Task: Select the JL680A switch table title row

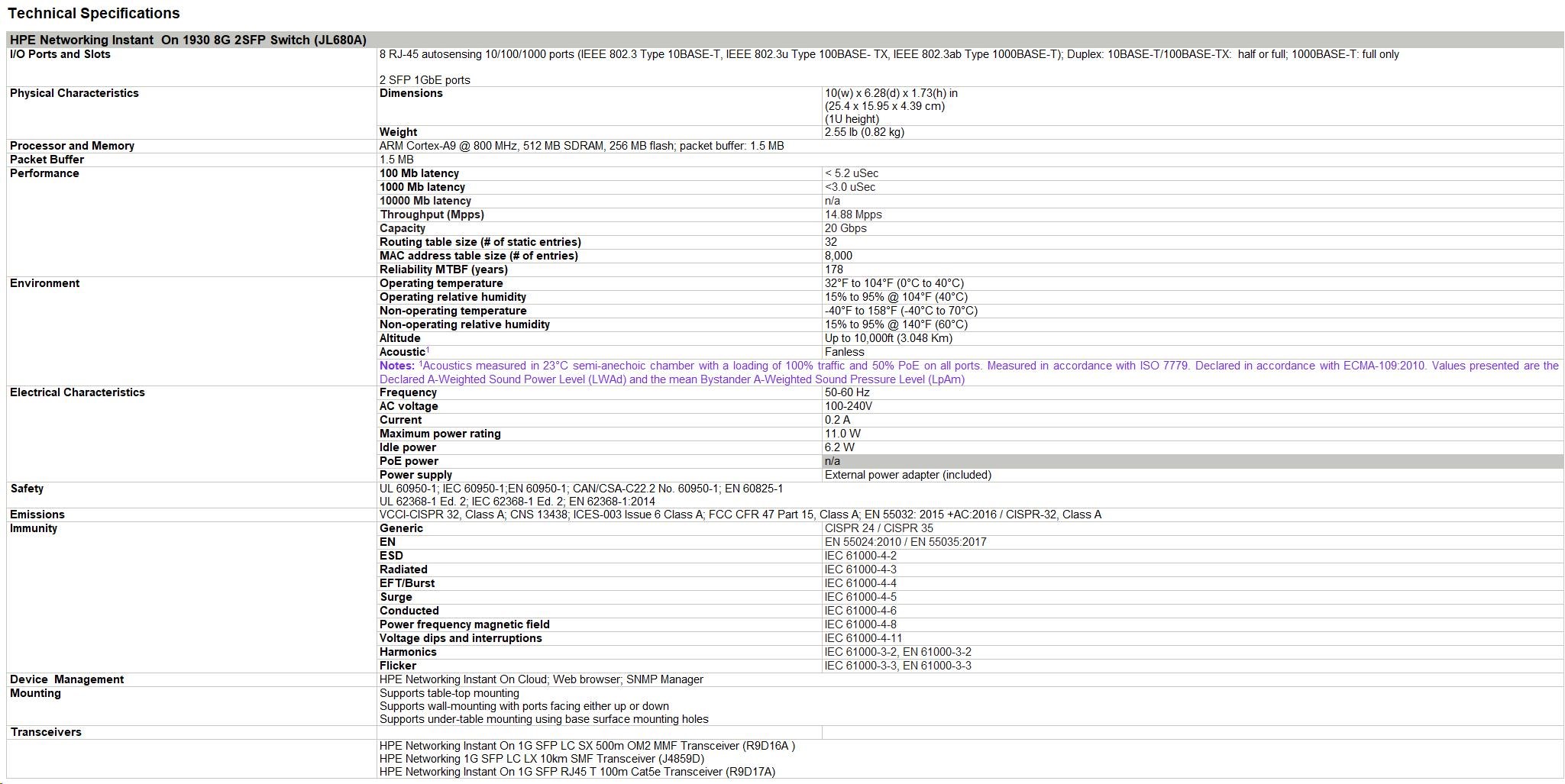Action: 188,40
